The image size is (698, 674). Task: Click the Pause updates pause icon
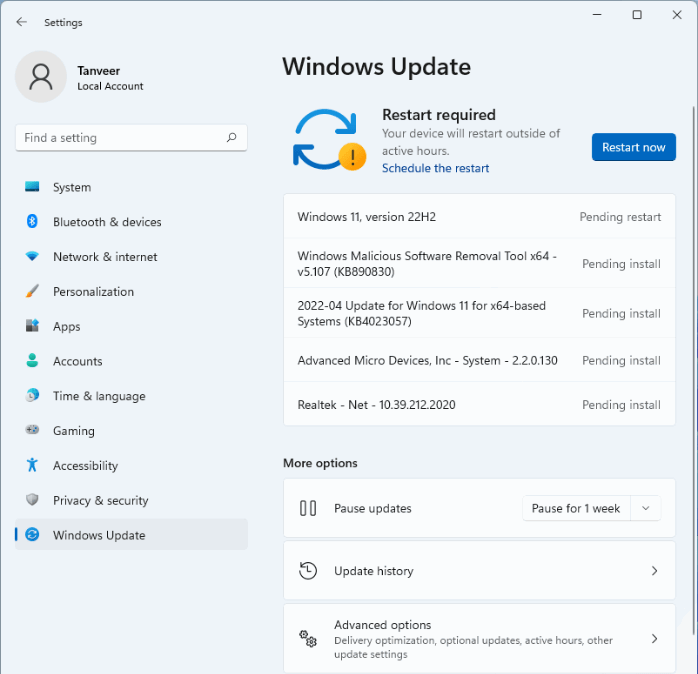click(x=308, y=508)
